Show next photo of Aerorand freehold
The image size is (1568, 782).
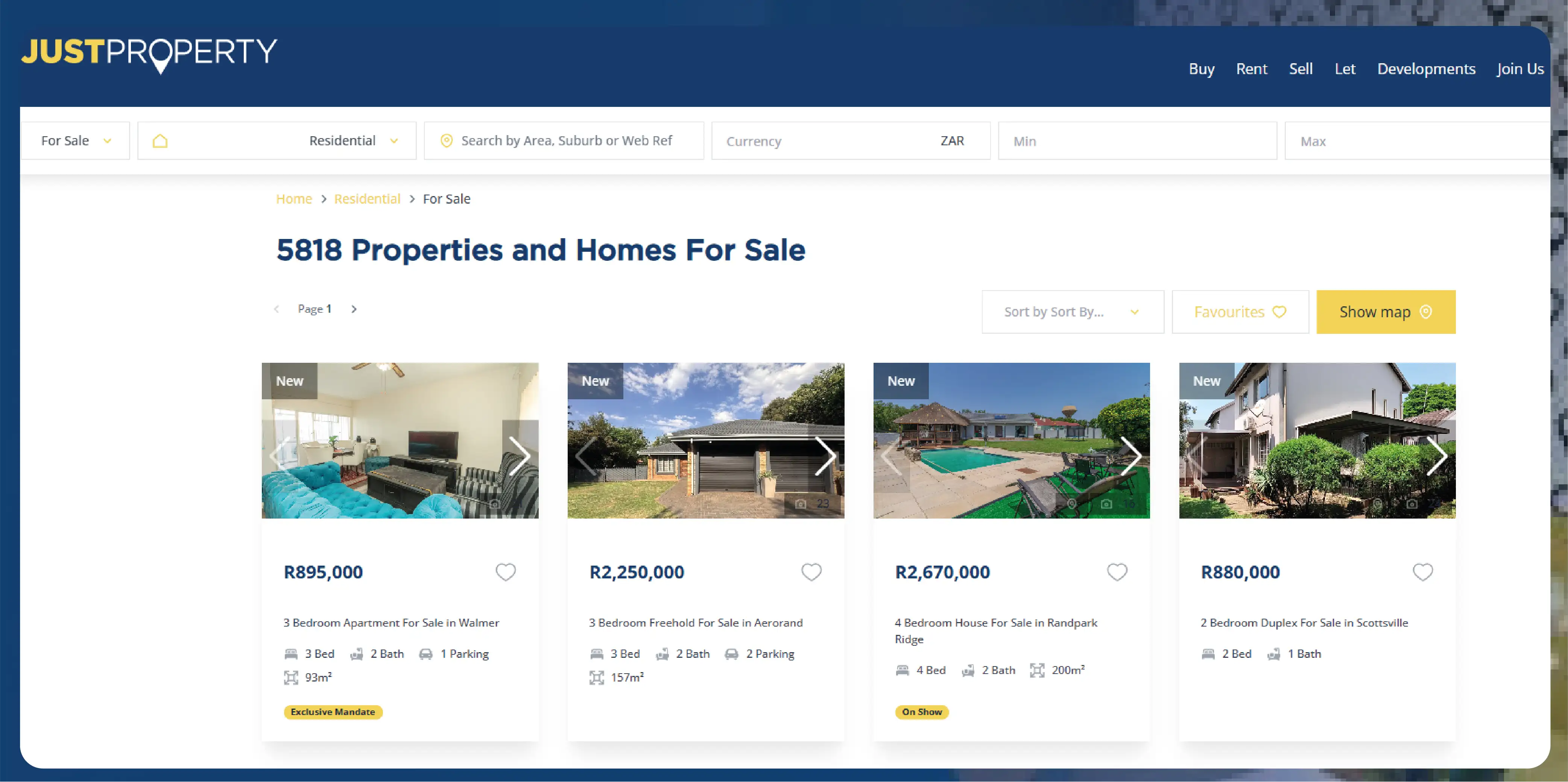[x=826, y=456]
